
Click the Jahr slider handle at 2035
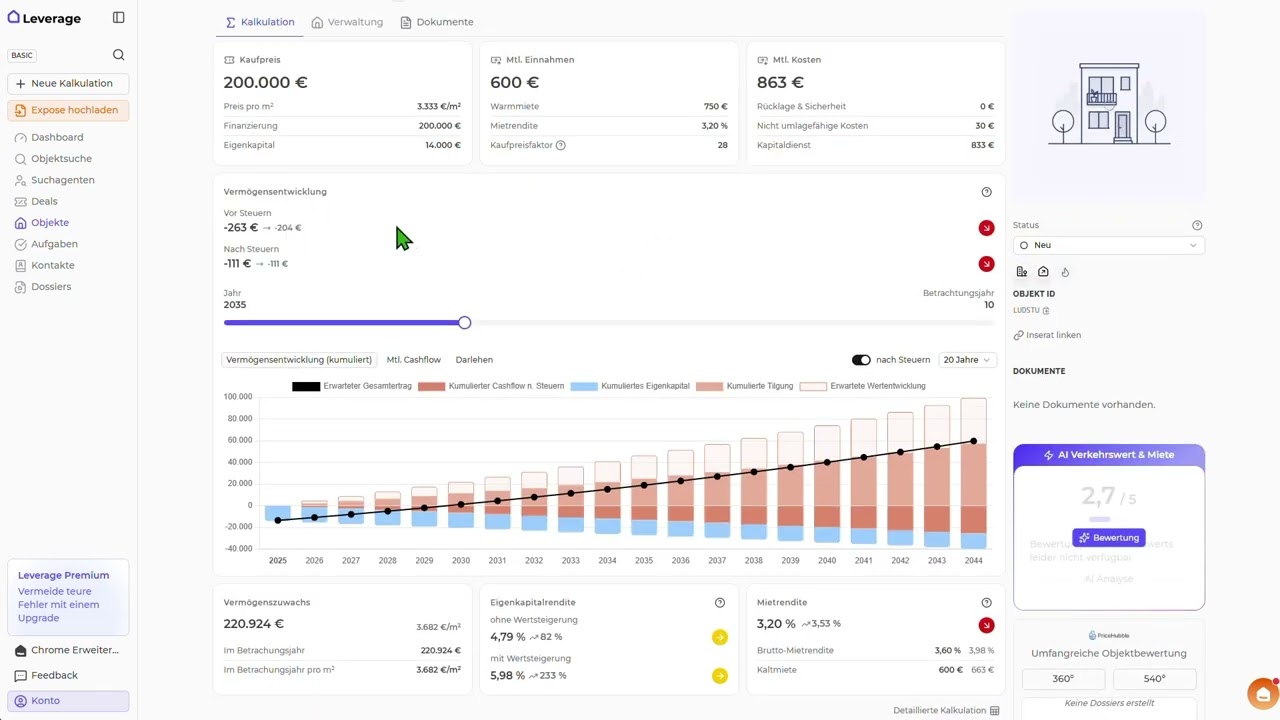[x=465, y=323]
